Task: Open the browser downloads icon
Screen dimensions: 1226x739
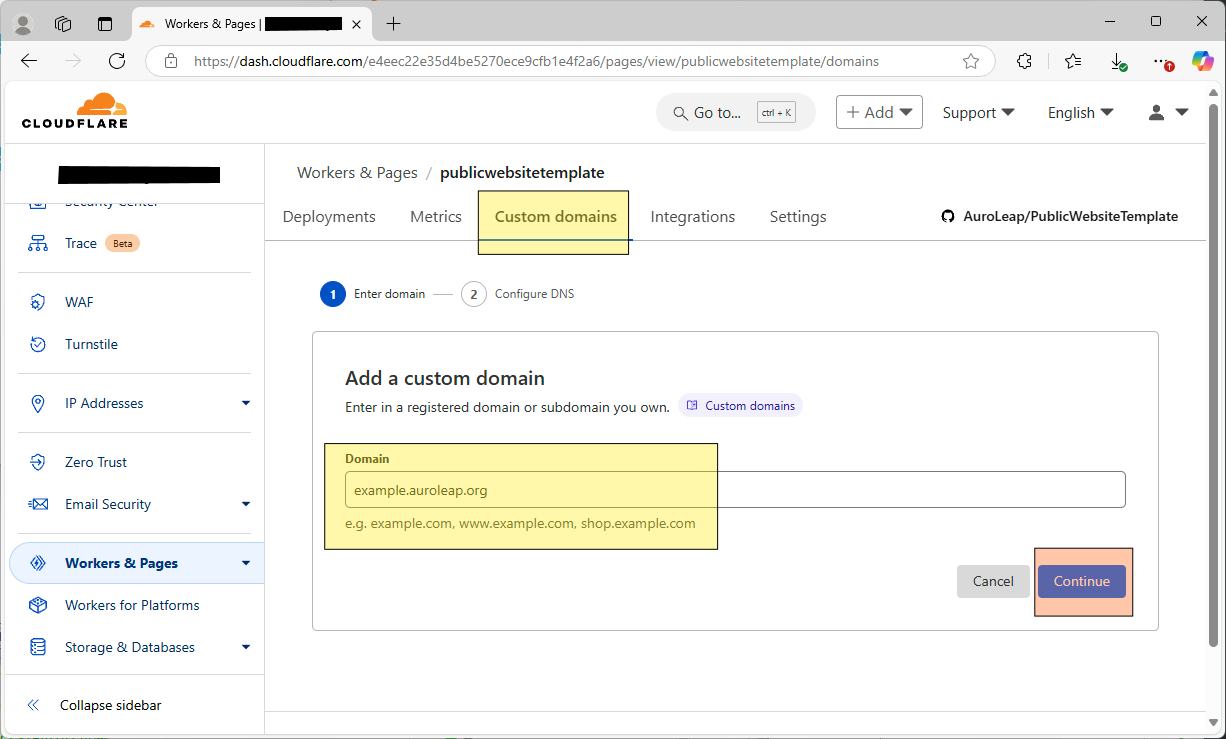Action: (x=1118, y=61)
